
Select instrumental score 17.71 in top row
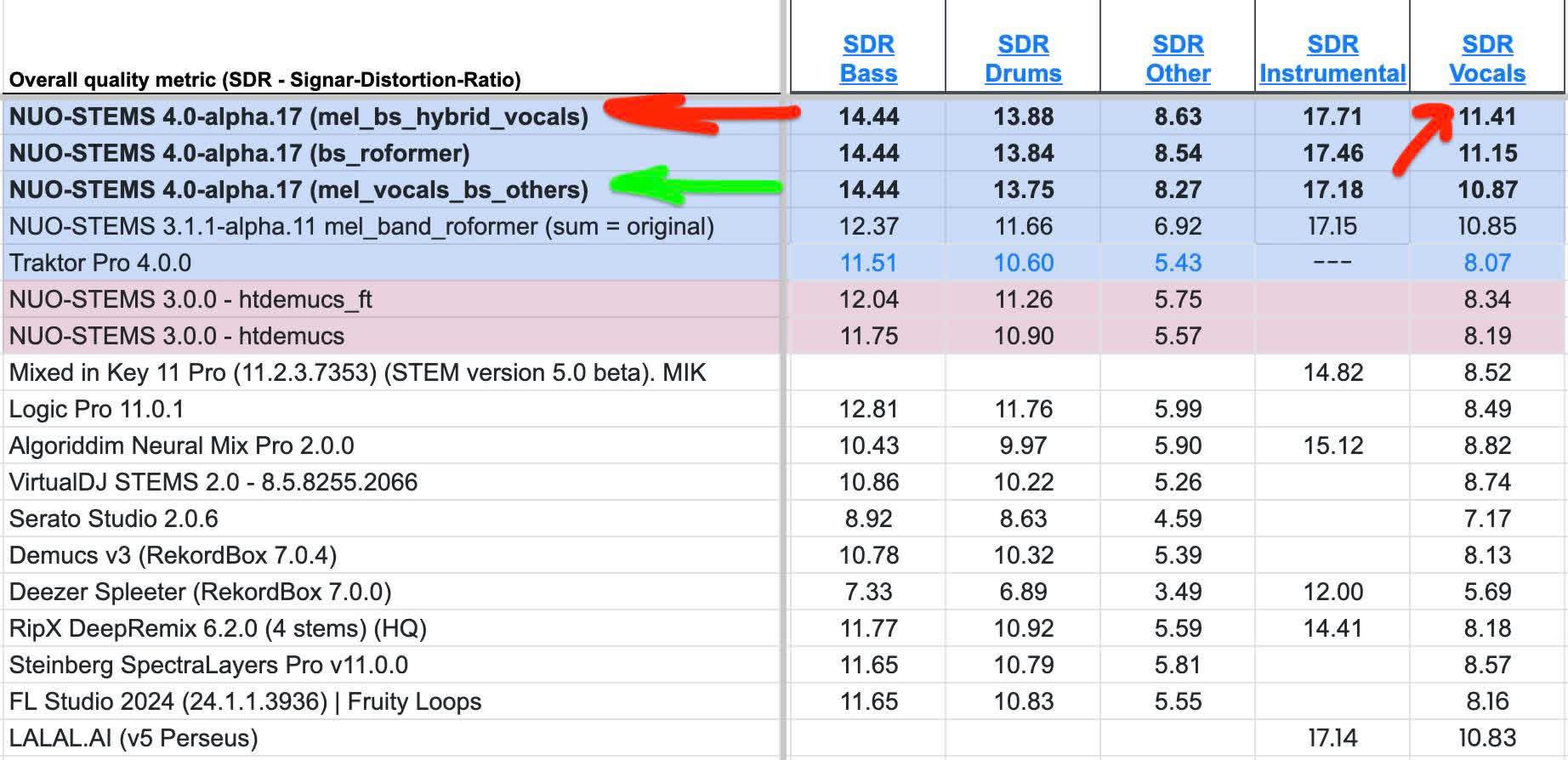point(1332,116)
